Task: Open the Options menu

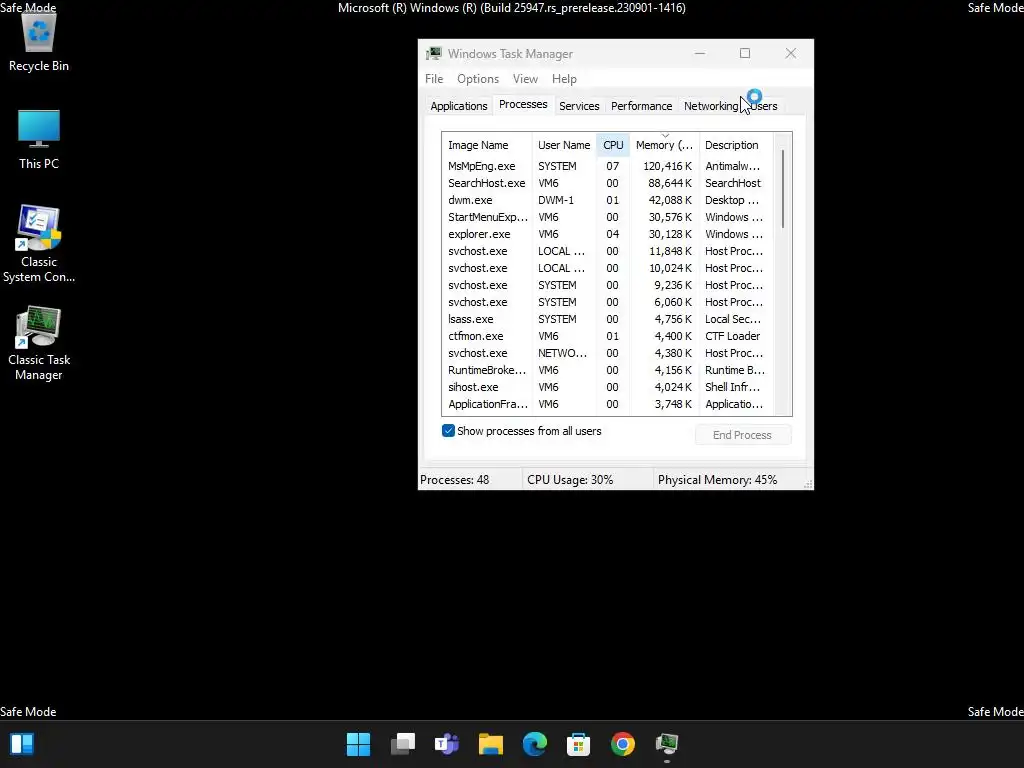Action: pyautogui.click(x=477, y=79)
